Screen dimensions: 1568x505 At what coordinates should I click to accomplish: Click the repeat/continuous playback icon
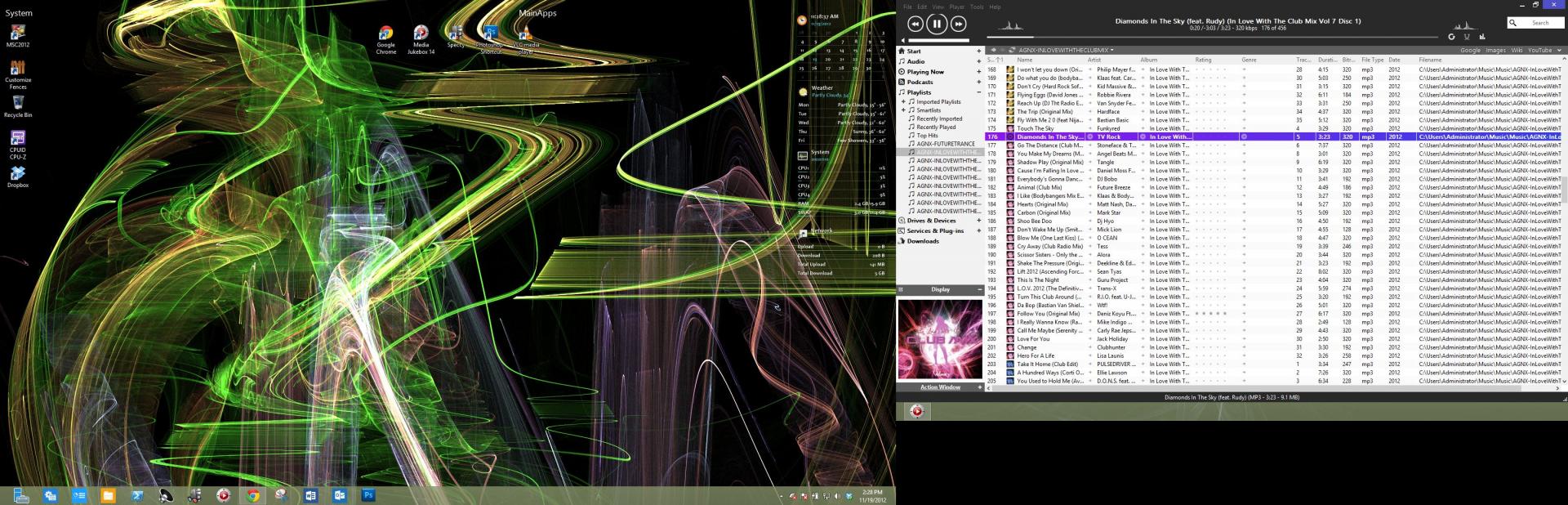[1451, 37]
